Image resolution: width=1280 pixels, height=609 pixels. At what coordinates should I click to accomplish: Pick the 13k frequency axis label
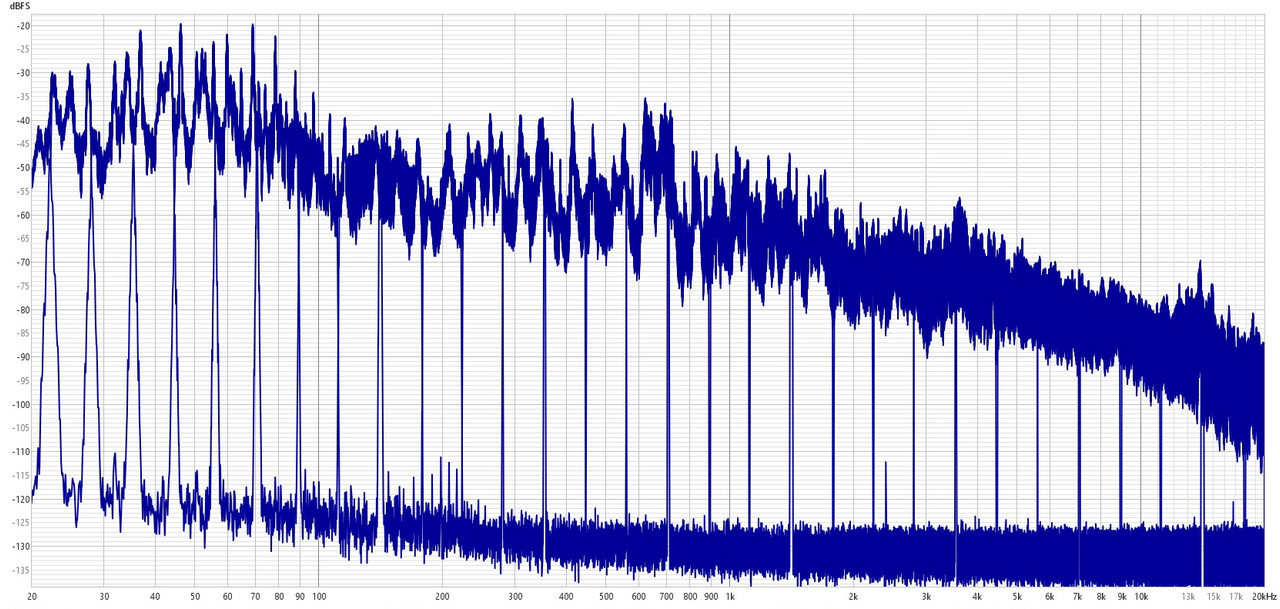click(x=1188, y=596)
